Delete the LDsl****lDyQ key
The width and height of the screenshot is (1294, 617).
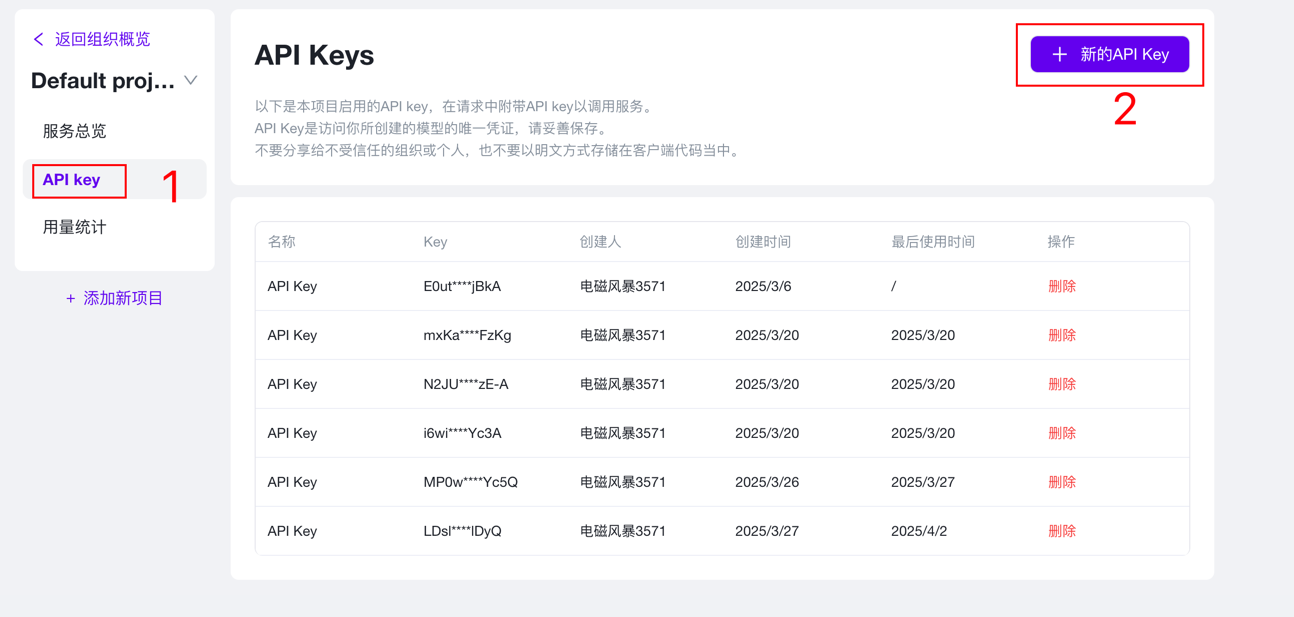point(1061,531)
